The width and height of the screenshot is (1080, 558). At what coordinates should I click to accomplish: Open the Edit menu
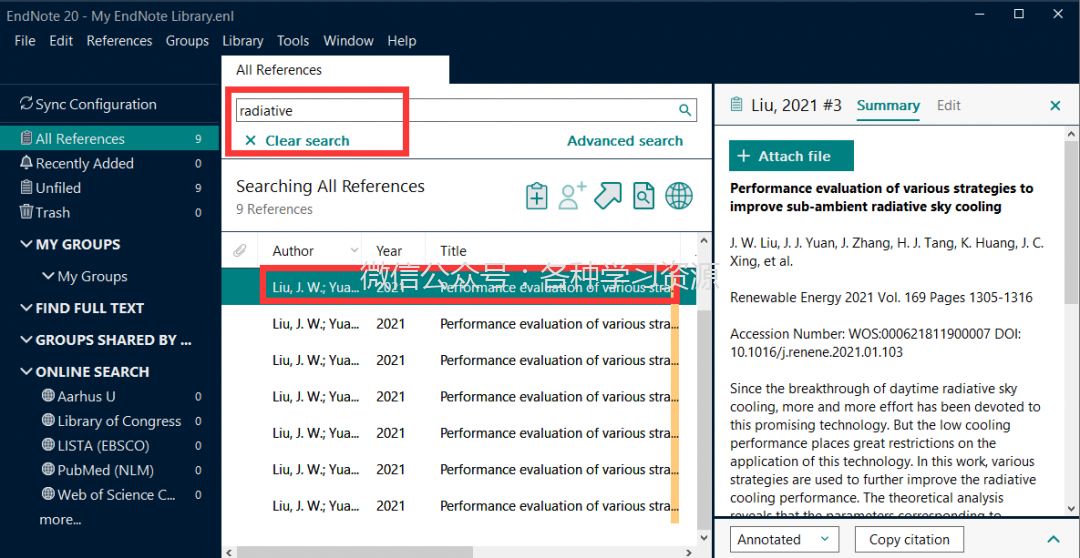(x=61, y=41)
